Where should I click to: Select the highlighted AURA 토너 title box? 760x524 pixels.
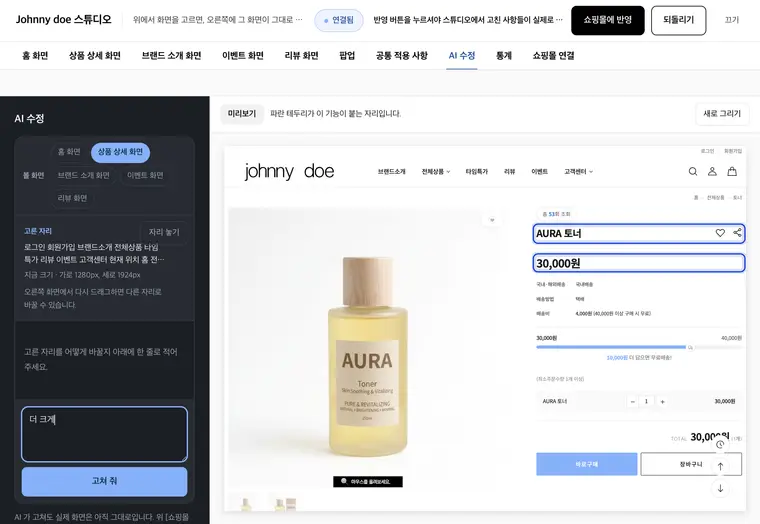(639, 233)
